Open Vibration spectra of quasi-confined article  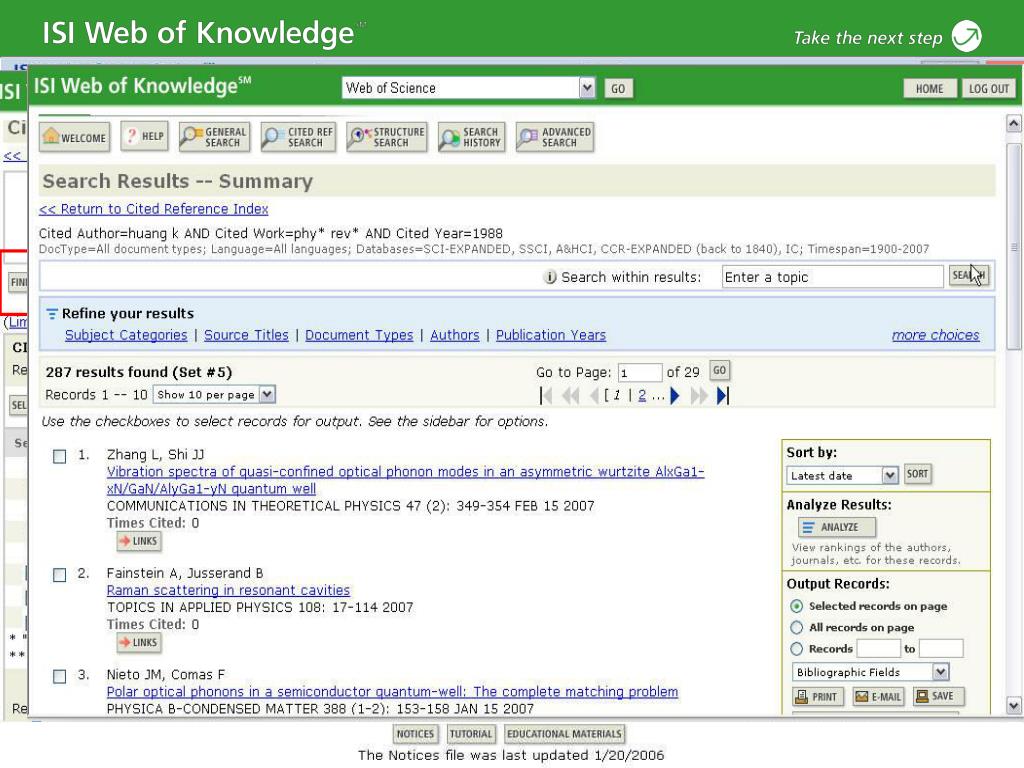406,480
